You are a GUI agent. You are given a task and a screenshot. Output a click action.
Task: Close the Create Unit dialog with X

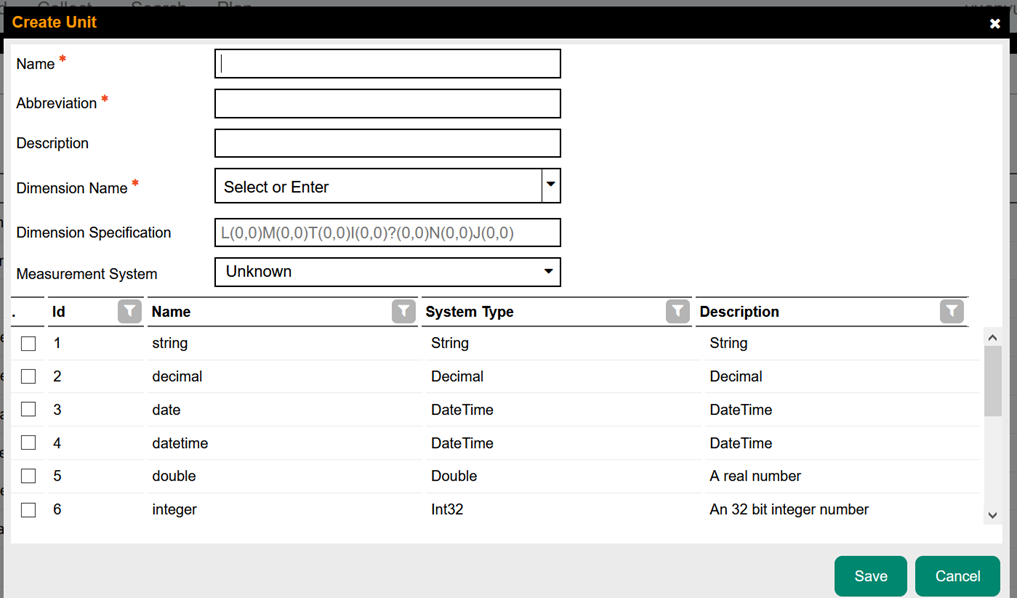995,23
